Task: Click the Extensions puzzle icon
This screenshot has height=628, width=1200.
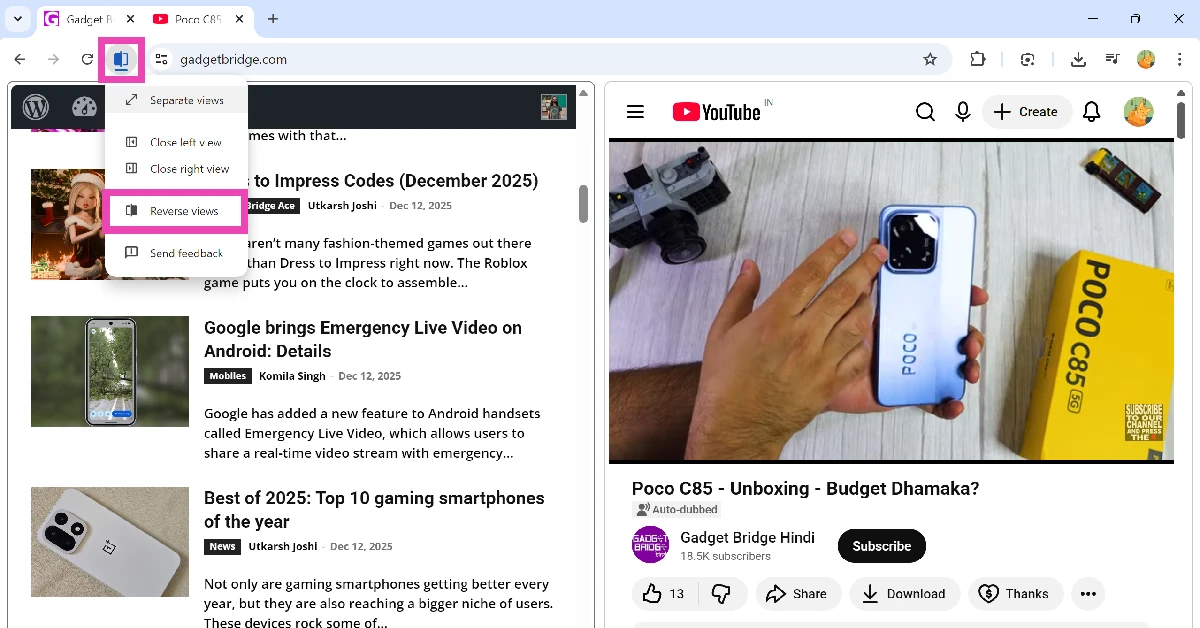Action: tap(978, 59)
